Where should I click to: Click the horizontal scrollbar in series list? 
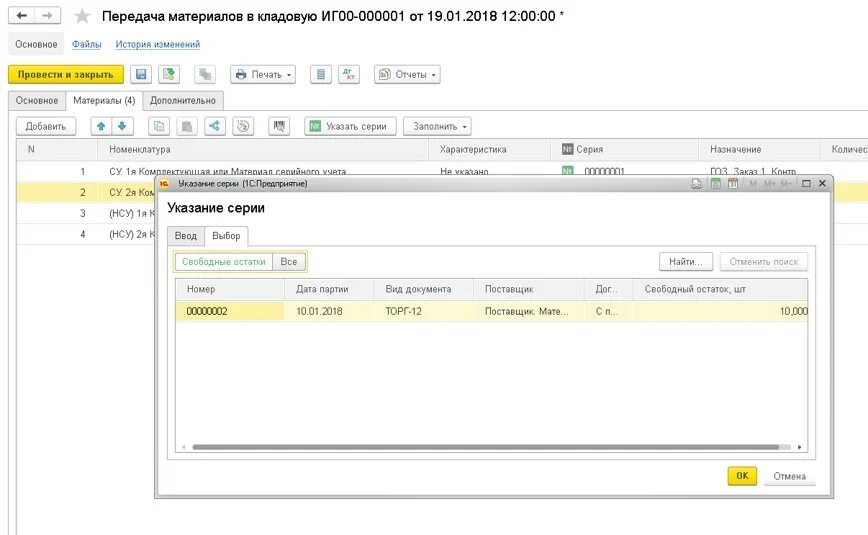click(x=485, y=447)
